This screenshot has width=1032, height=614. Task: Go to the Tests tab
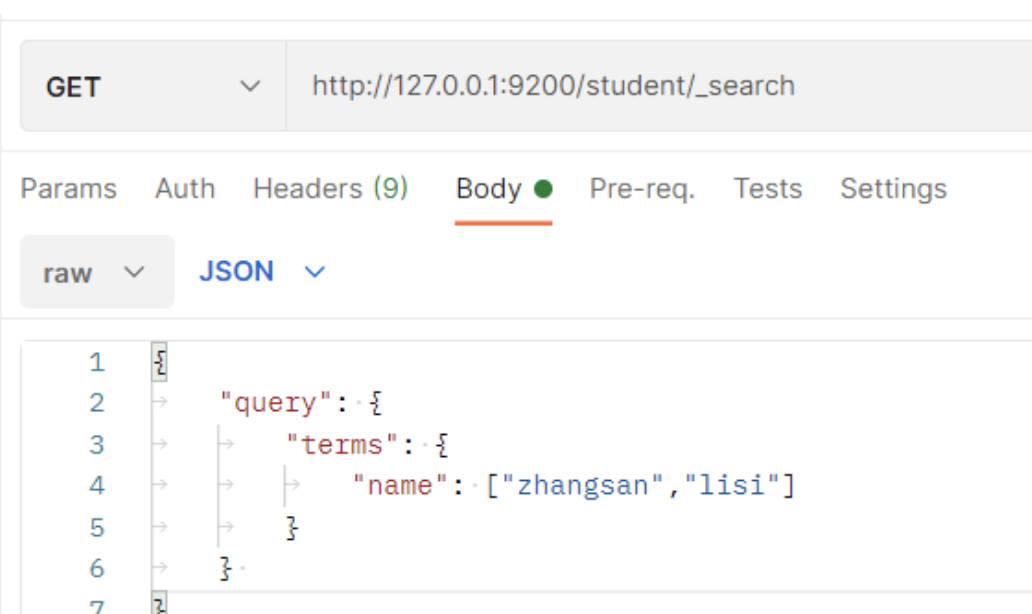(x=768, y=189)
